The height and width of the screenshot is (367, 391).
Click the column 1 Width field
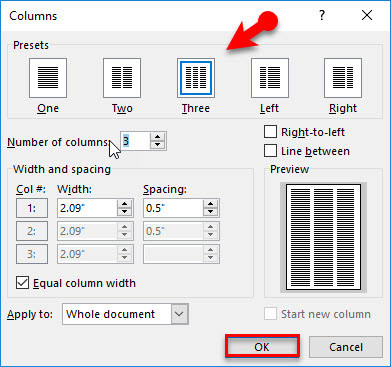(x=87, y=208)
